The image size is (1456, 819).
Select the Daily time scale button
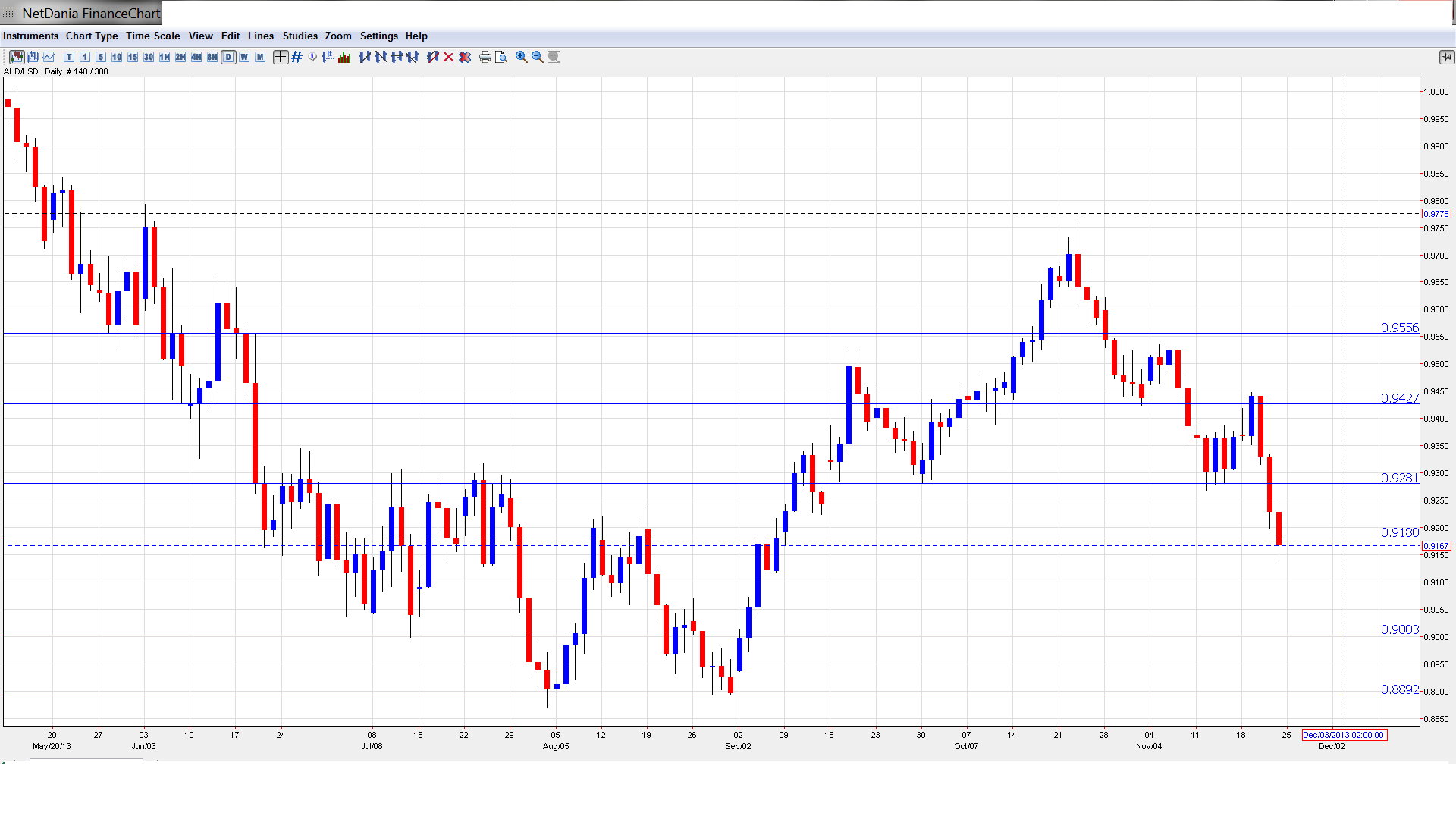[228, 57]
